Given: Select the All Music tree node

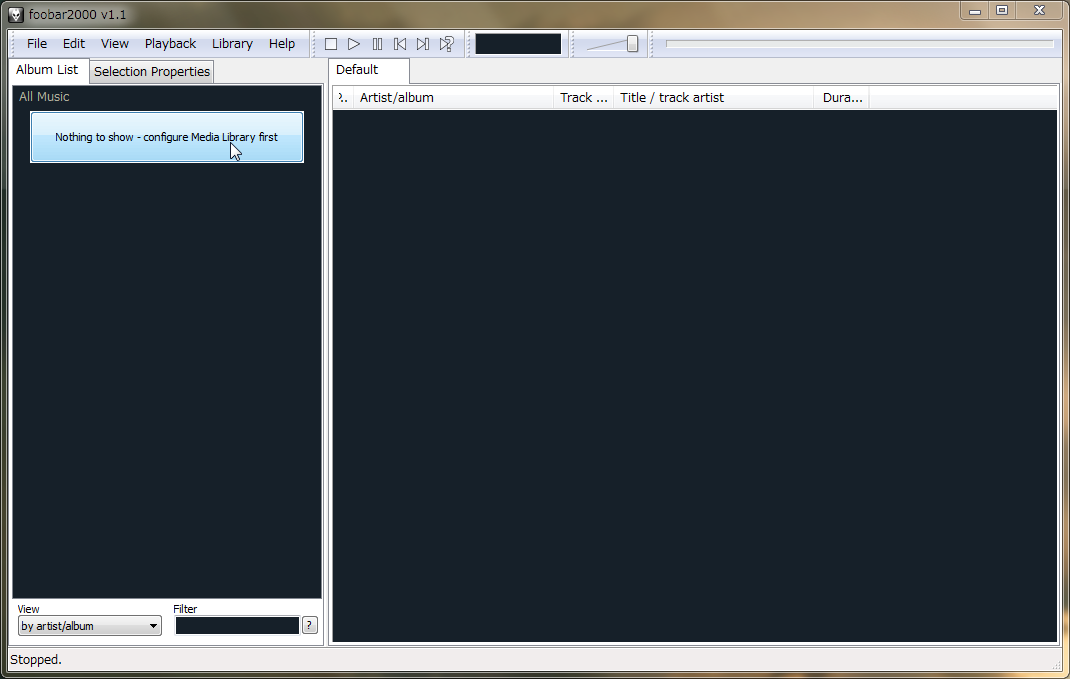Looking at the screenshot, I should click(x=44, y=97).
